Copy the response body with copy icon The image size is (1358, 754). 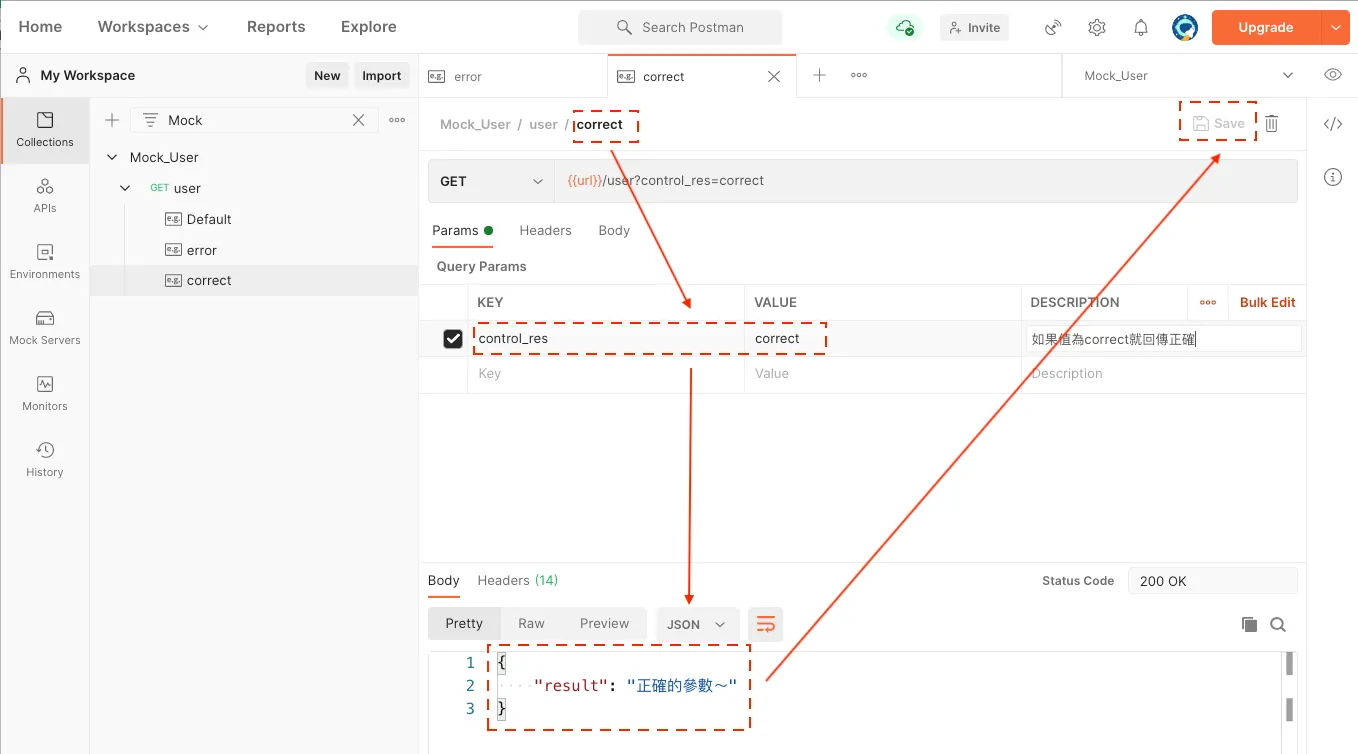point(1249,624)
